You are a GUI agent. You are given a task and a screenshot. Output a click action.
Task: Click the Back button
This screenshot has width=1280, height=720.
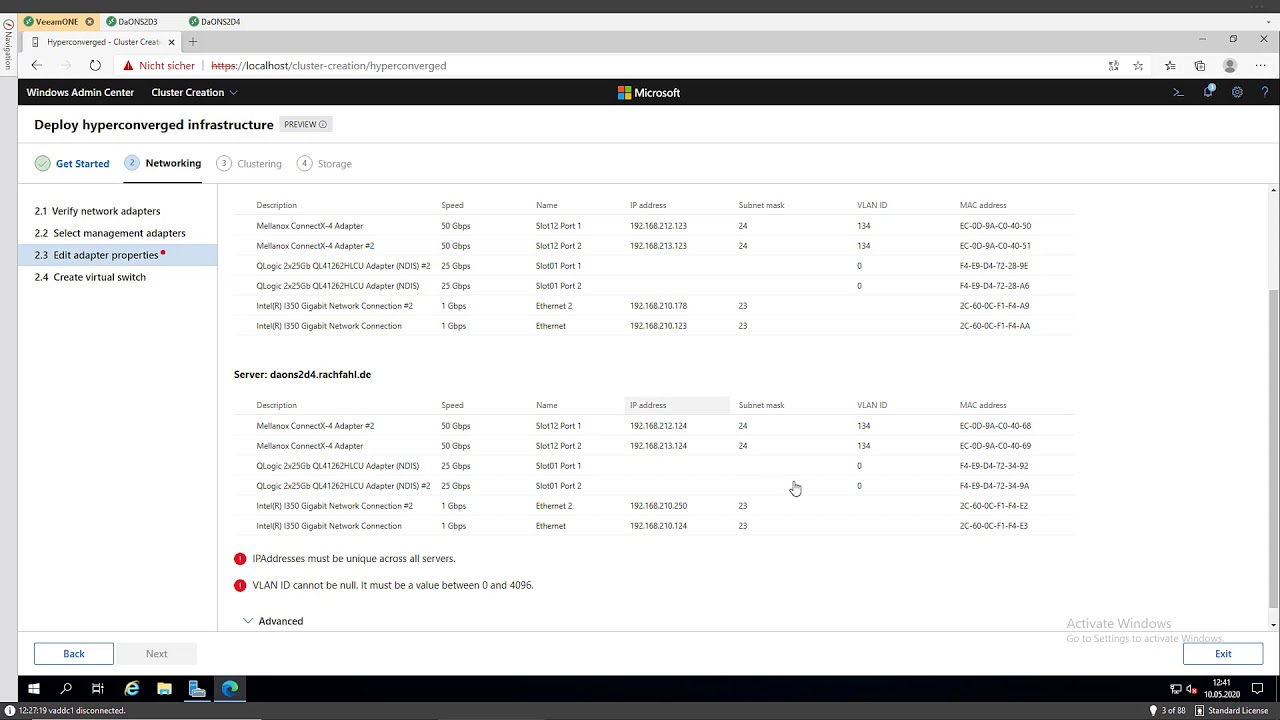(74, 653)
